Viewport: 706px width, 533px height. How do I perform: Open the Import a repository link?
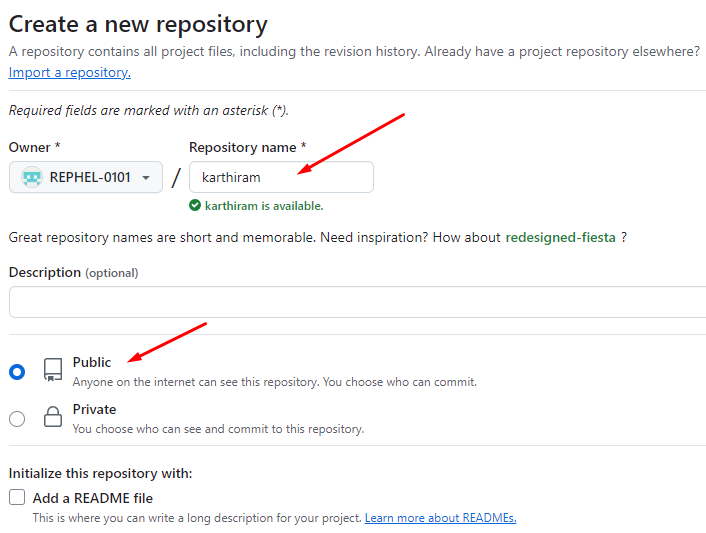pos(69,72)
